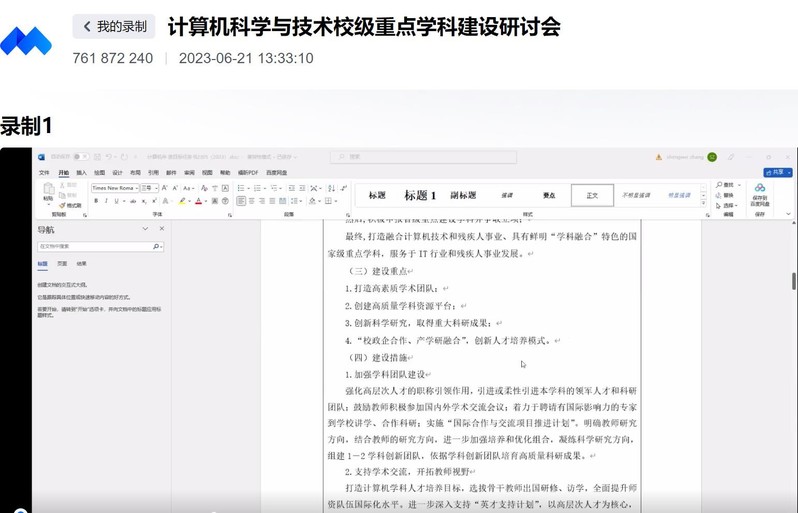This screenshot has height=513, width=798.
Task: Go back to My Recordings
Action: pyautogui.click(x=113, y=26)
